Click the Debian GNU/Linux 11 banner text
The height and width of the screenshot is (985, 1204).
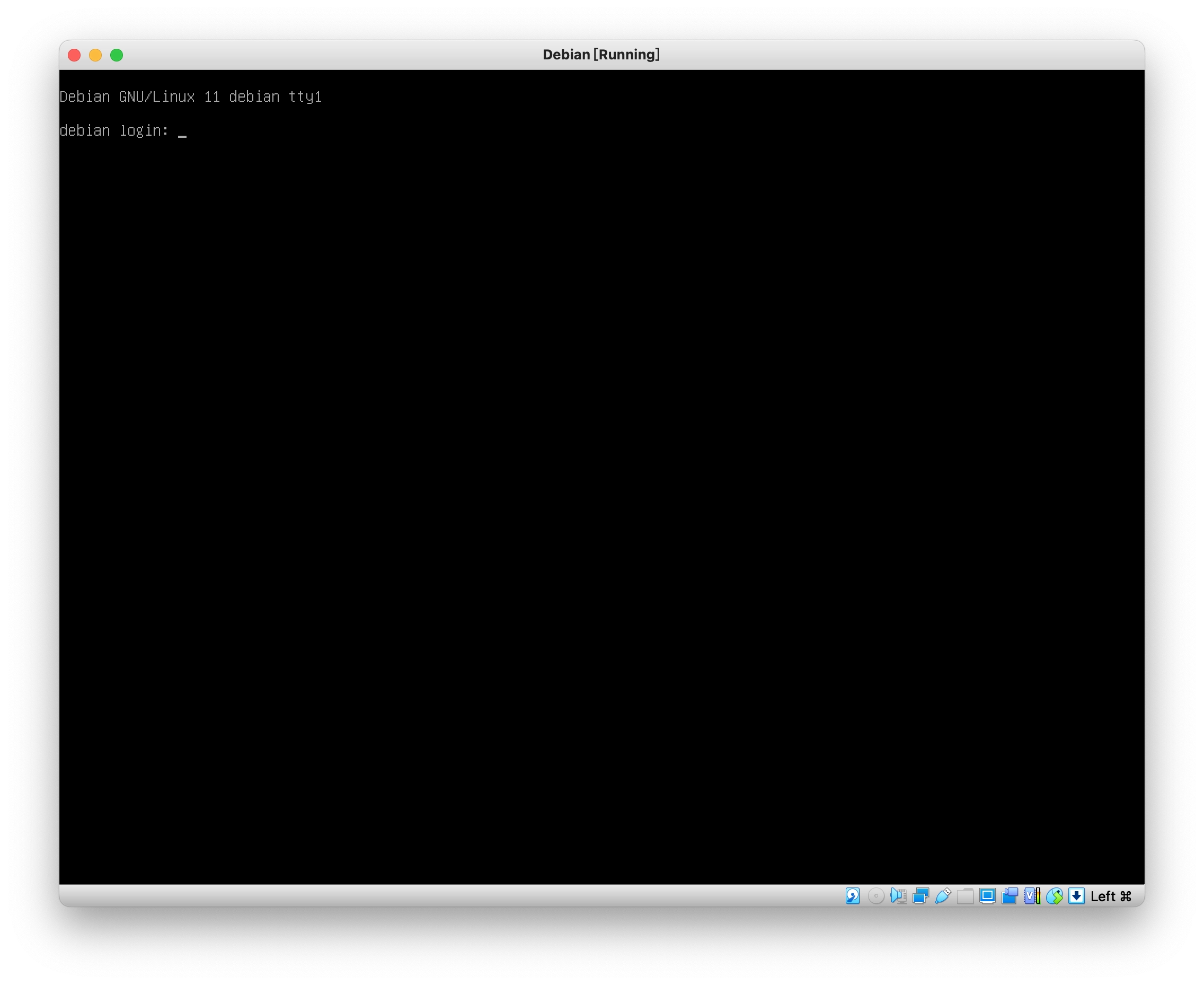[x=191, y=97]
